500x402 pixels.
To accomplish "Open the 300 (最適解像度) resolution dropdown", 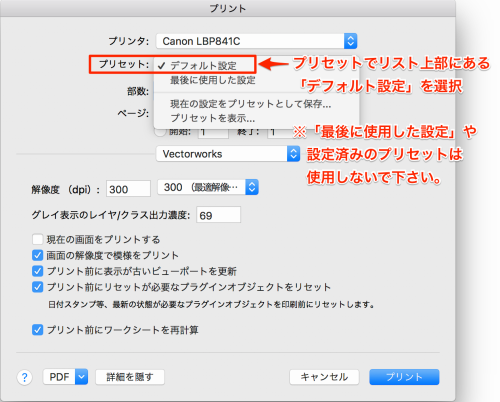I will pos(208,187).
